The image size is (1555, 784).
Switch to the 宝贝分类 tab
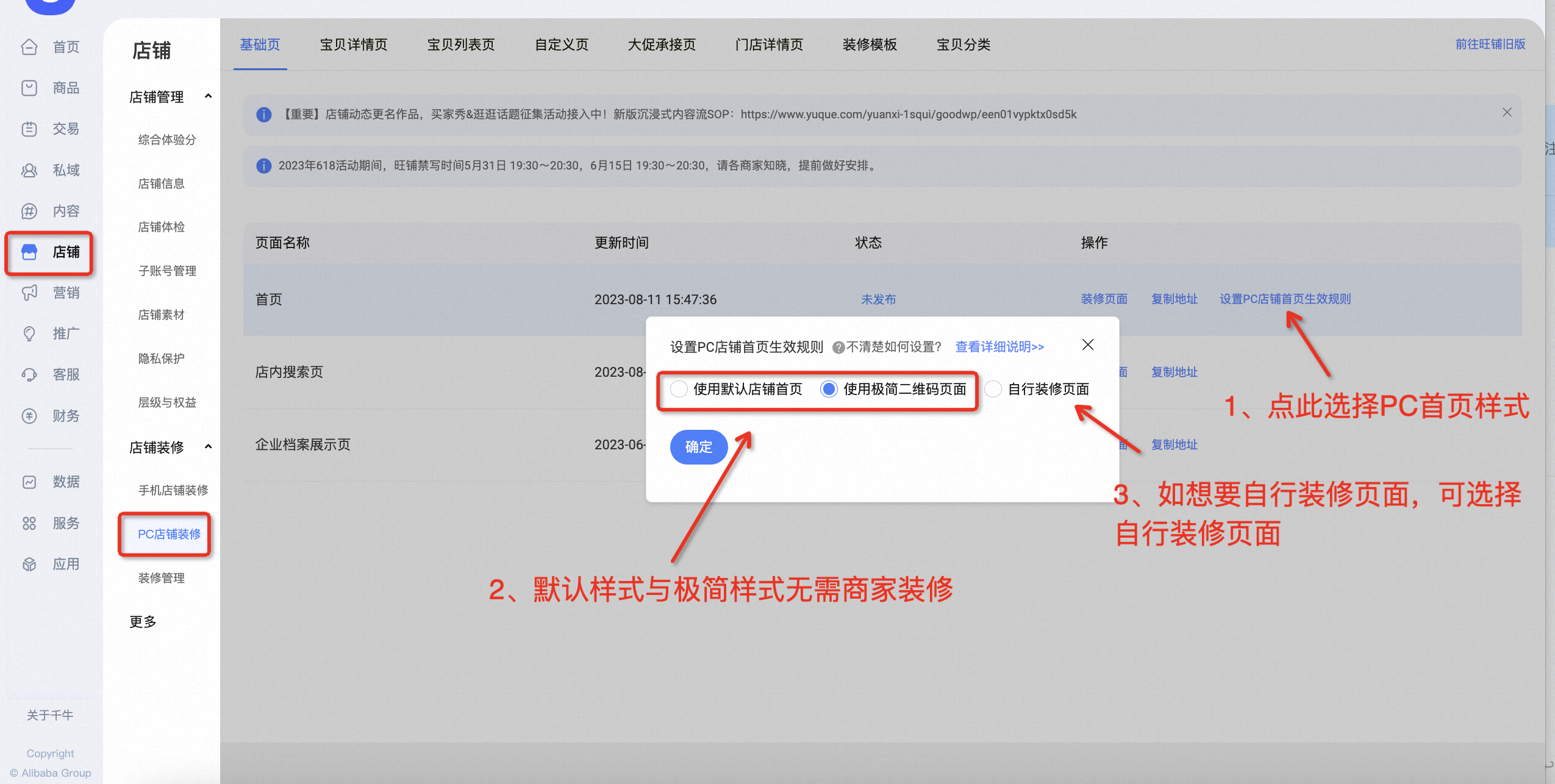[x=963, y=45]
